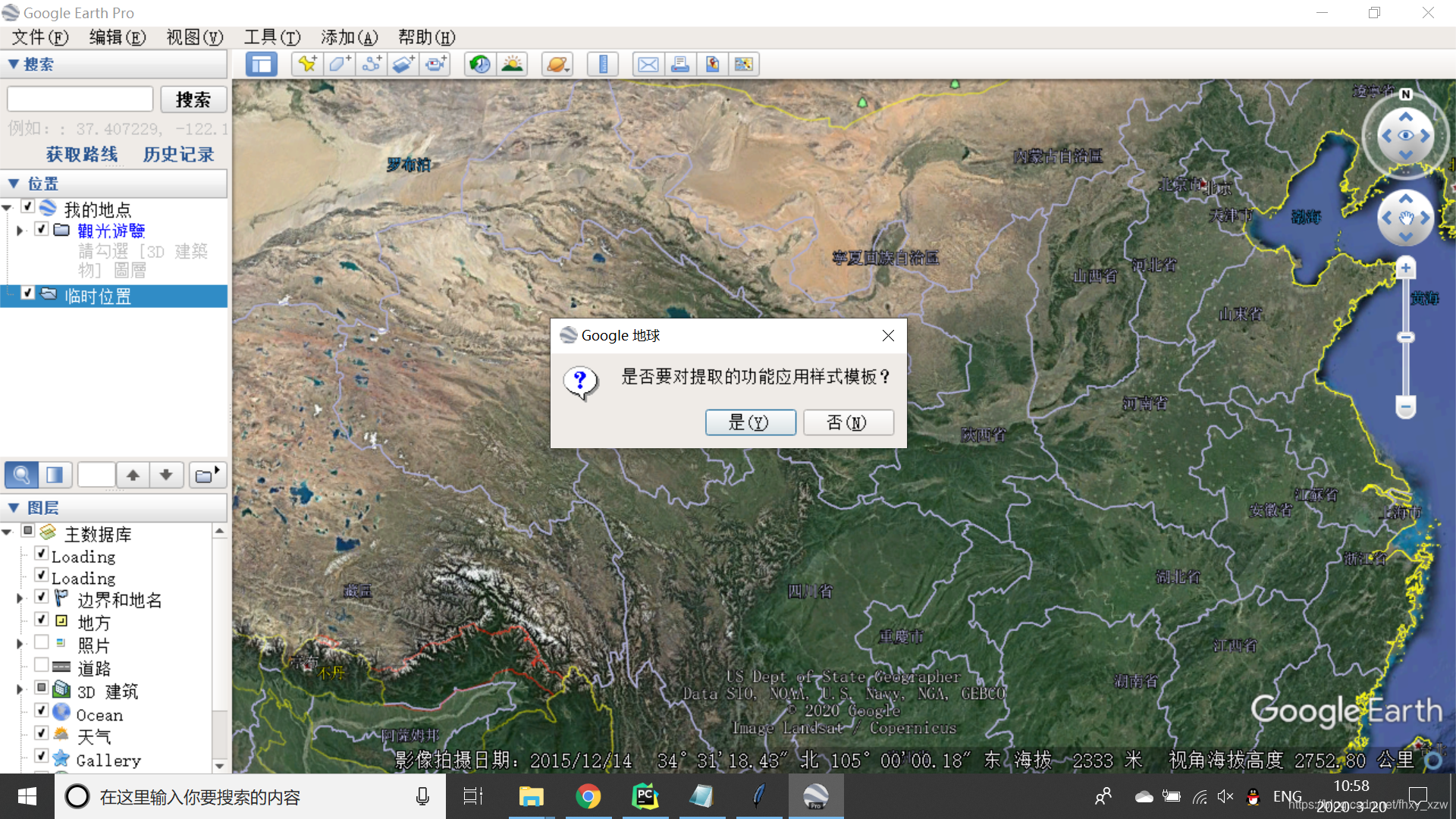Image resolution: width=1456 pixels, height=819 pixels.
Task: Uncheck the Ocean layer checkbox
Action: point(42,711)
